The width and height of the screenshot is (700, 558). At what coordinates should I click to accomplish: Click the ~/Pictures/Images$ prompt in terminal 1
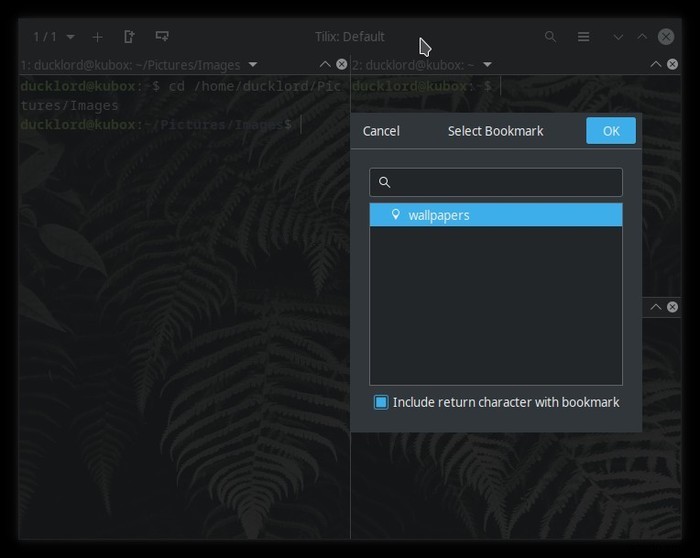218,125
